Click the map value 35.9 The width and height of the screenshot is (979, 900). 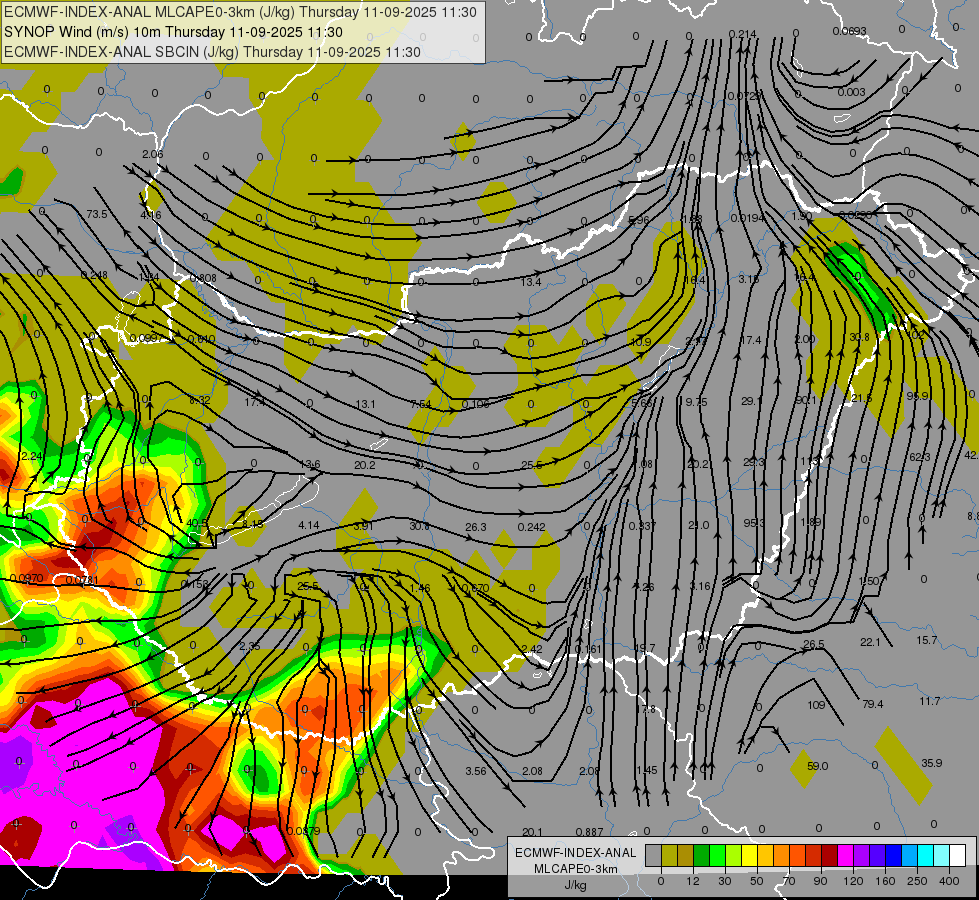(932, 763)
